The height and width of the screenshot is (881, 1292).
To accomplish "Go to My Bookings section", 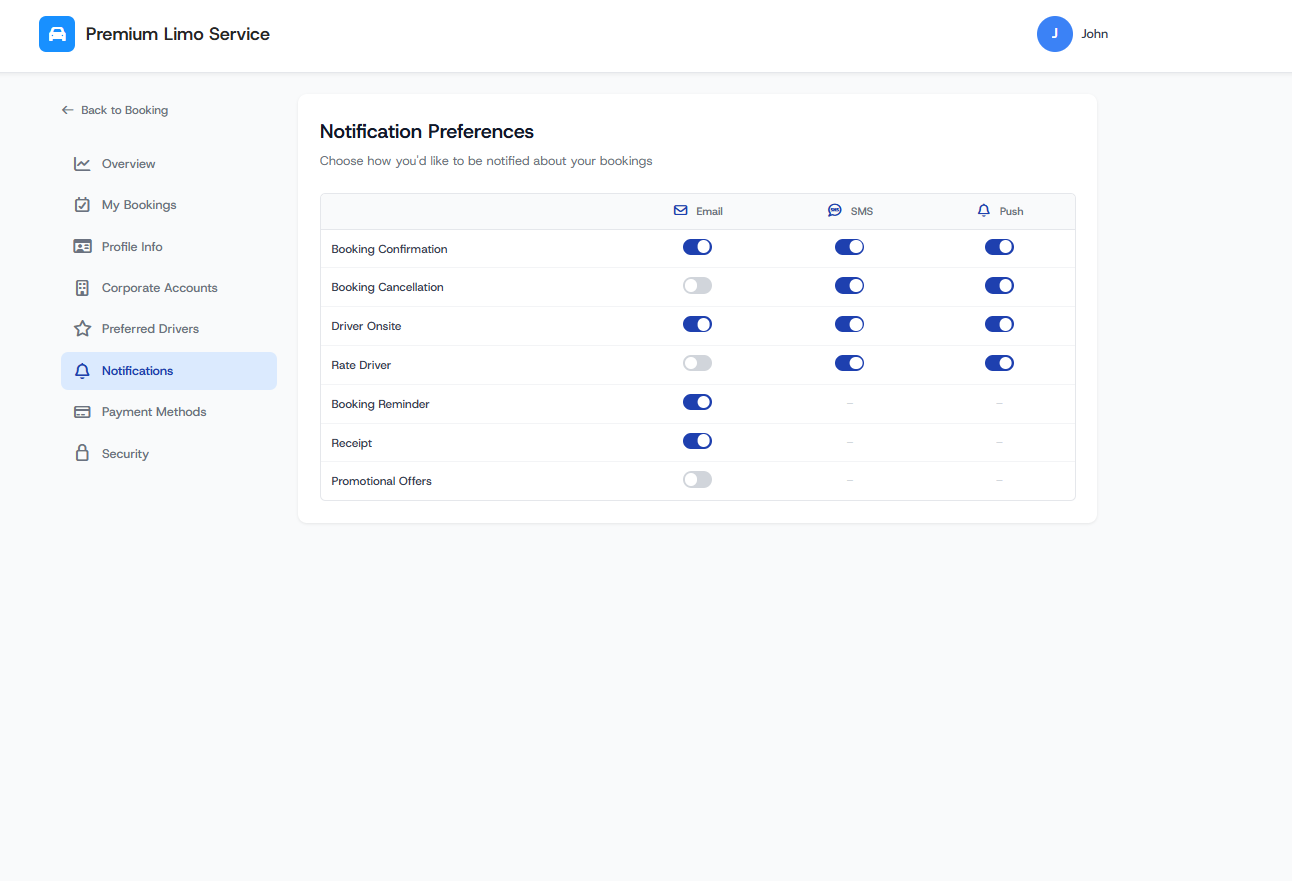I will point(139,205).
